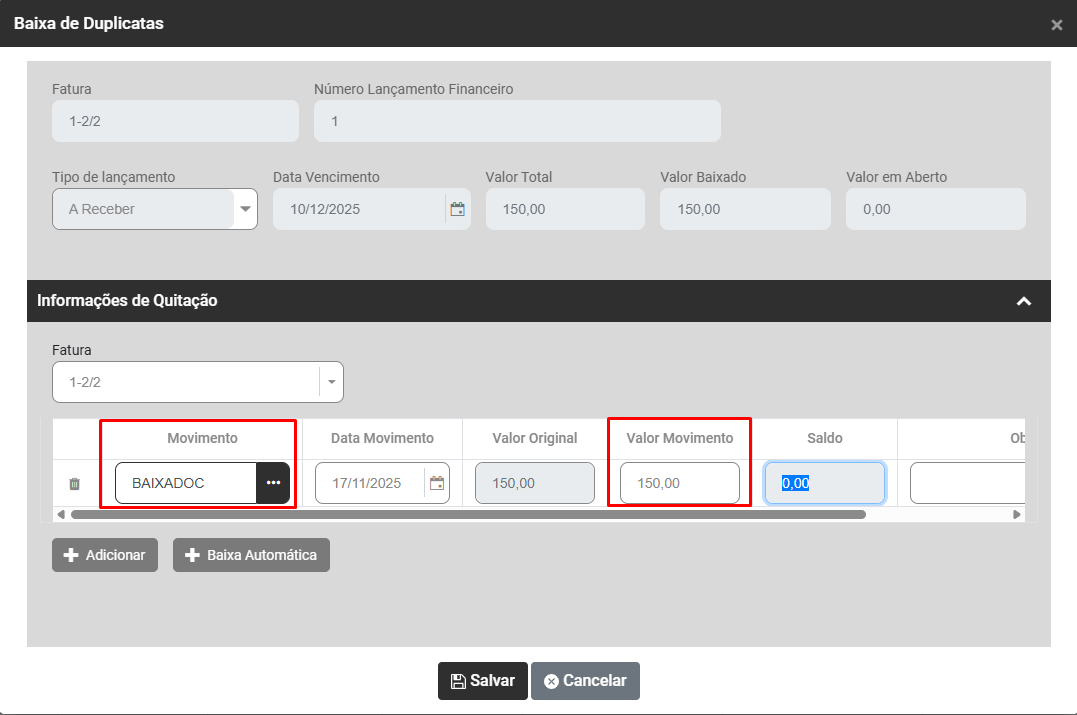This screenshot has width=1077, height=715.
Task: Open the Tipo de lançamento dropdown
Action: (245, 209)
